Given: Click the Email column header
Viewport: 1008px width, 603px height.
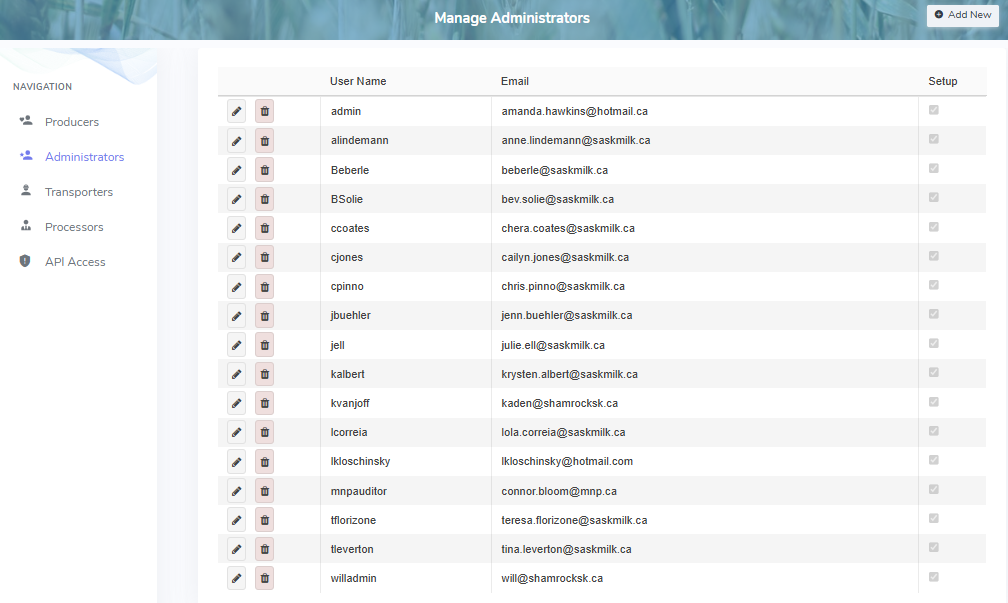Looking at the screenshot, I should pyautogui.click(x=513, y=81).
